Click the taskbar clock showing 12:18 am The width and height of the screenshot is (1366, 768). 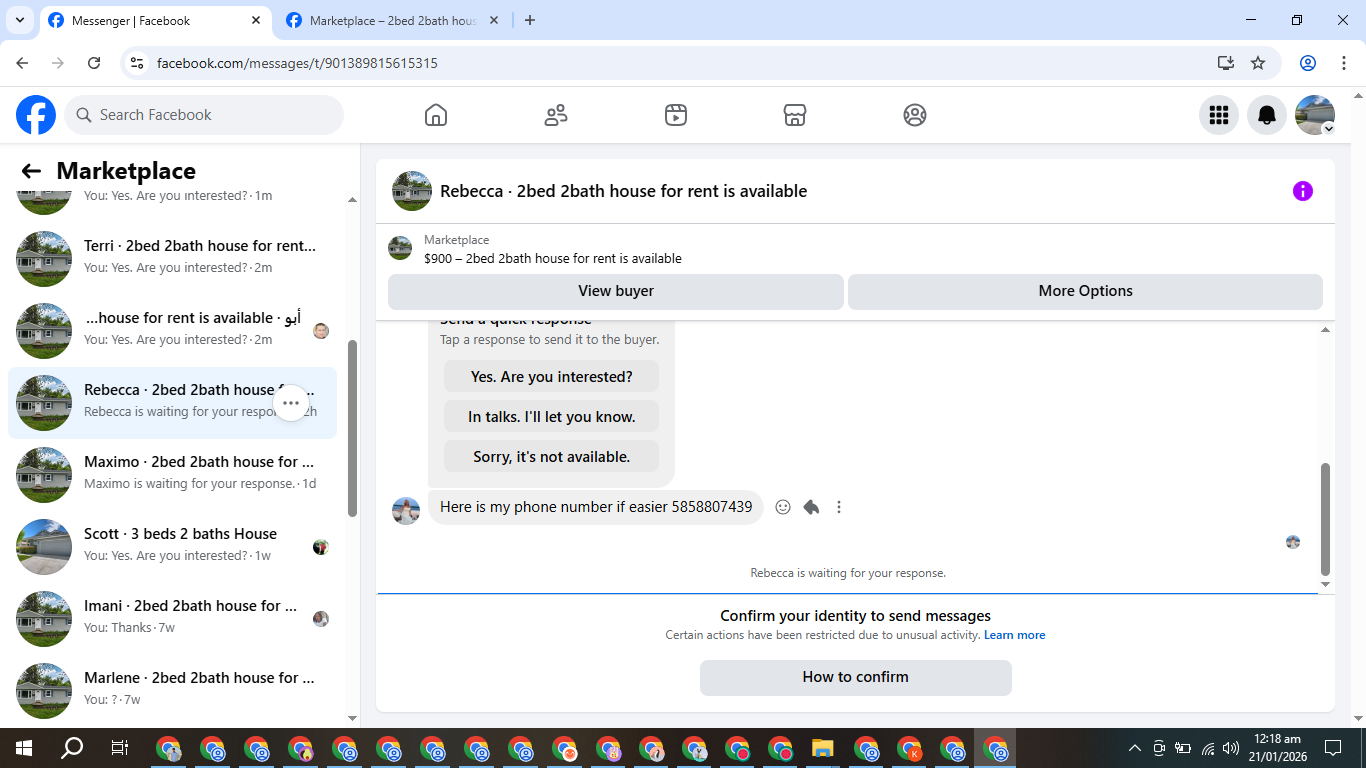click(1277, 748)
